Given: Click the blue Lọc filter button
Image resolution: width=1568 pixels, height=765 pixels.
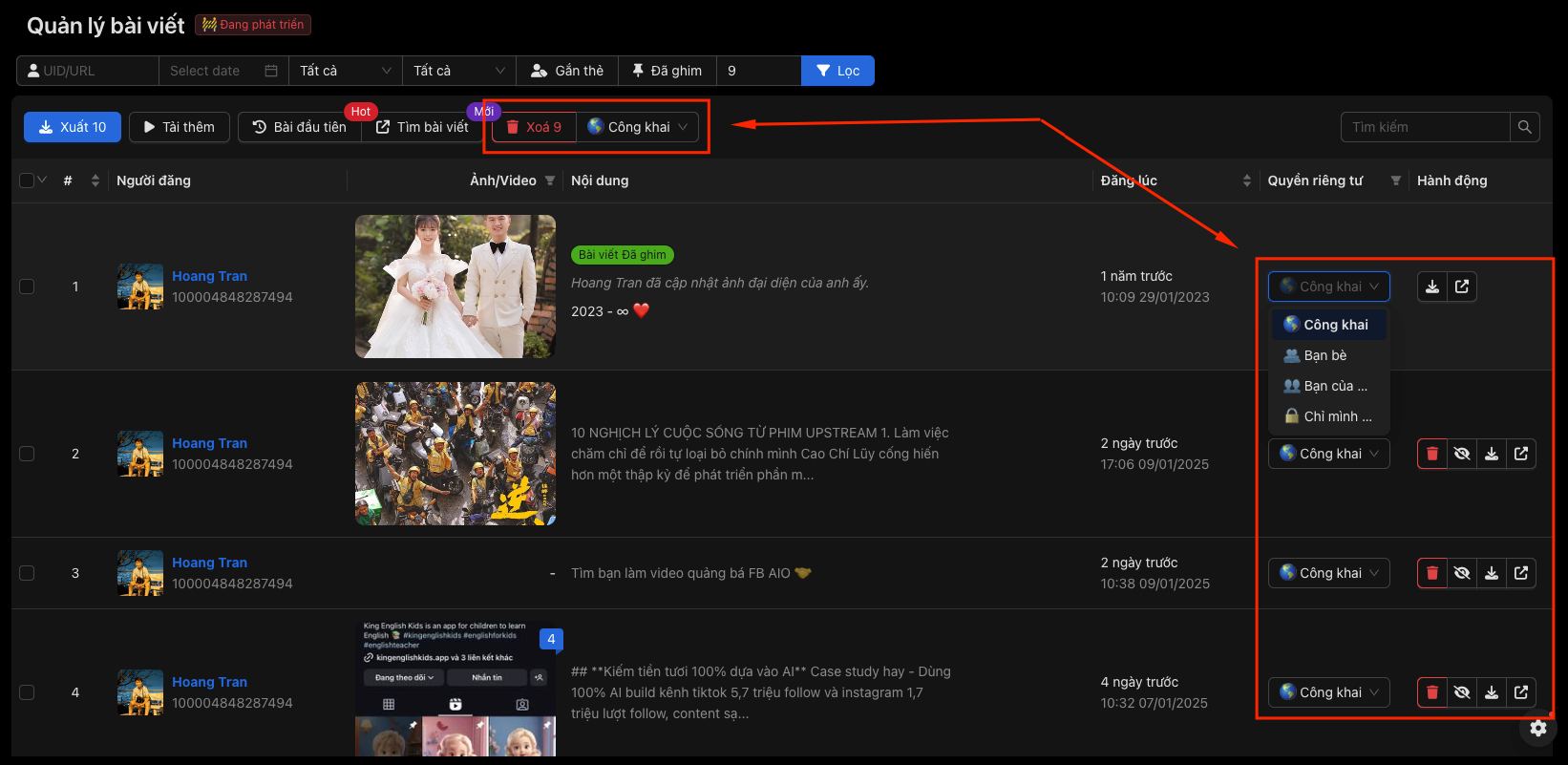Looking at the screenshot, I should [x=838, y=71].
